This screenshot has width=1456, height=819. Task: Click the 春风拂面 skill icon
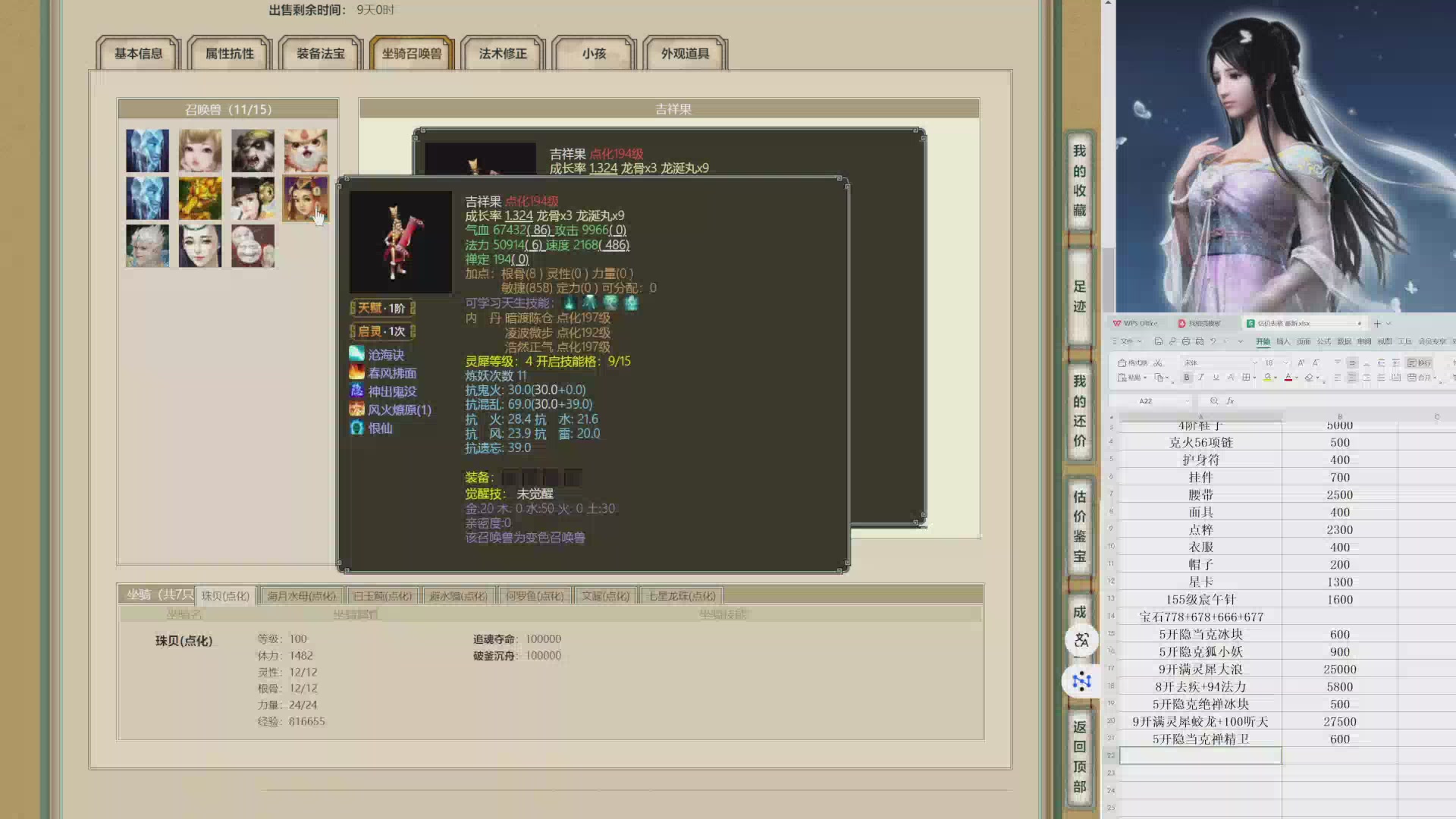pos(356,372)
